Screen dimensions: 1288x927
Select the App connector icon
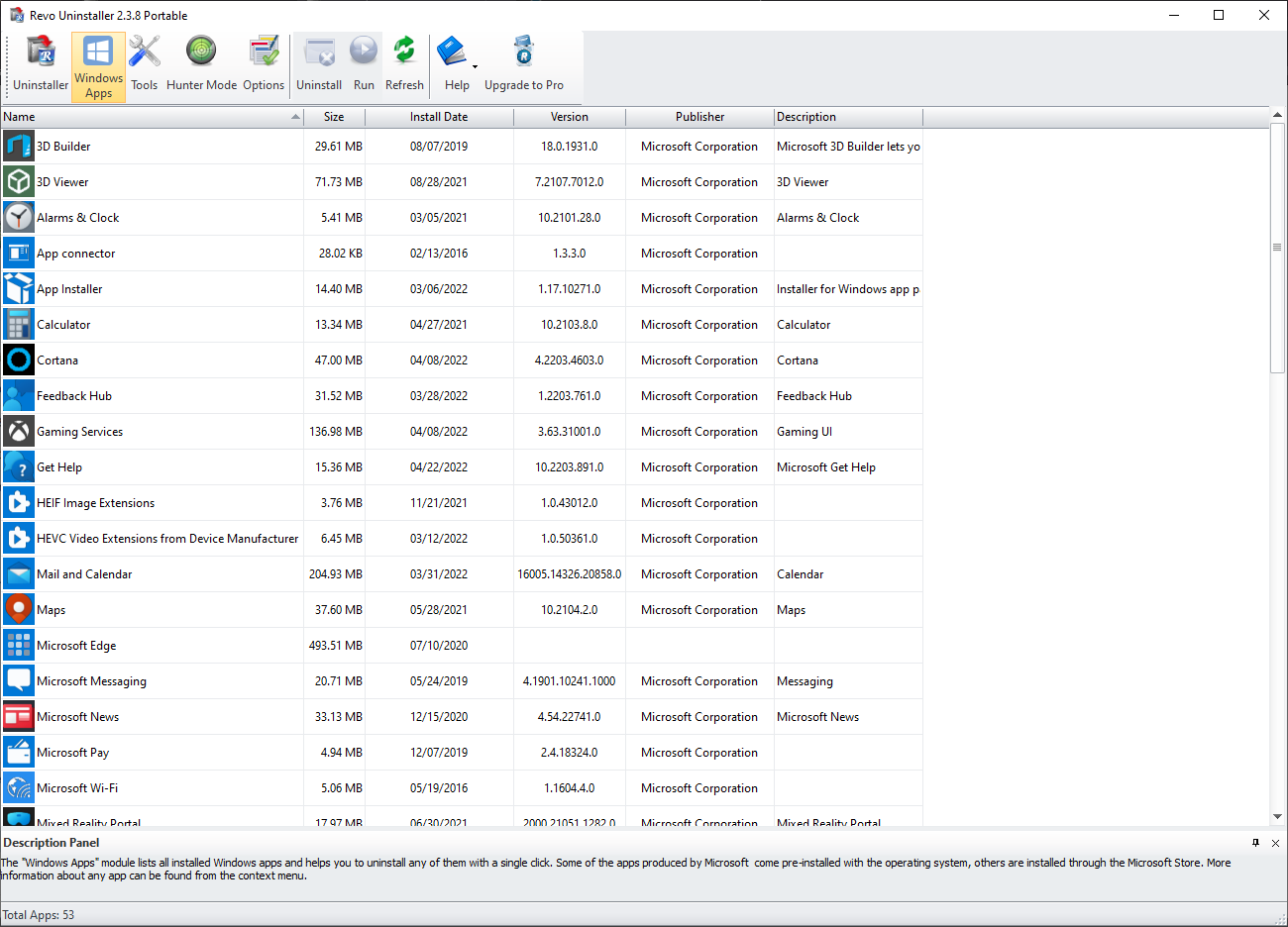click(x=19, y=254)
